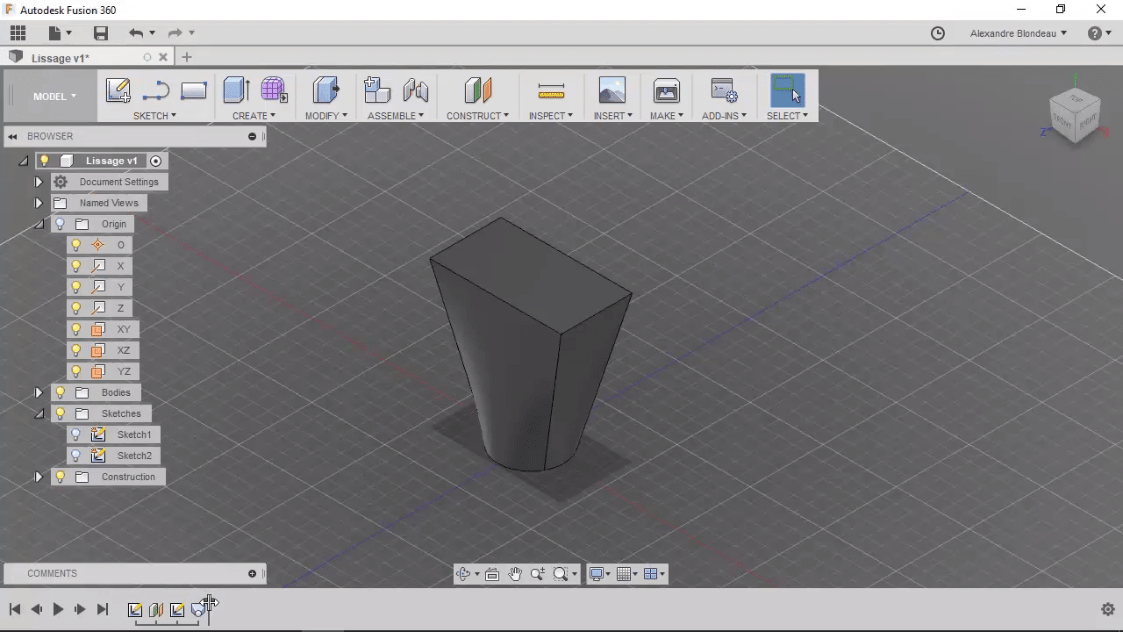Screen dimensions: 1123x632
Task: Open the SKETCH menu
Action: point(154,115)
